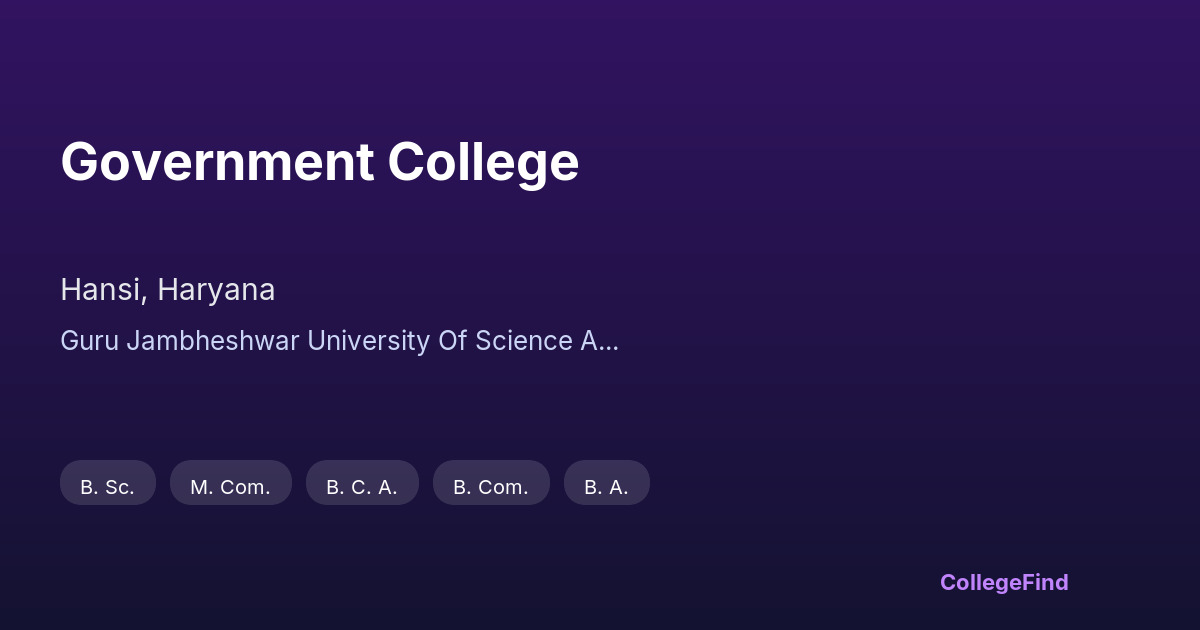Pick the B. C. A. course chip
Image resolution: width=1200 pixels, height=630 pixels.
pos(362,487)
